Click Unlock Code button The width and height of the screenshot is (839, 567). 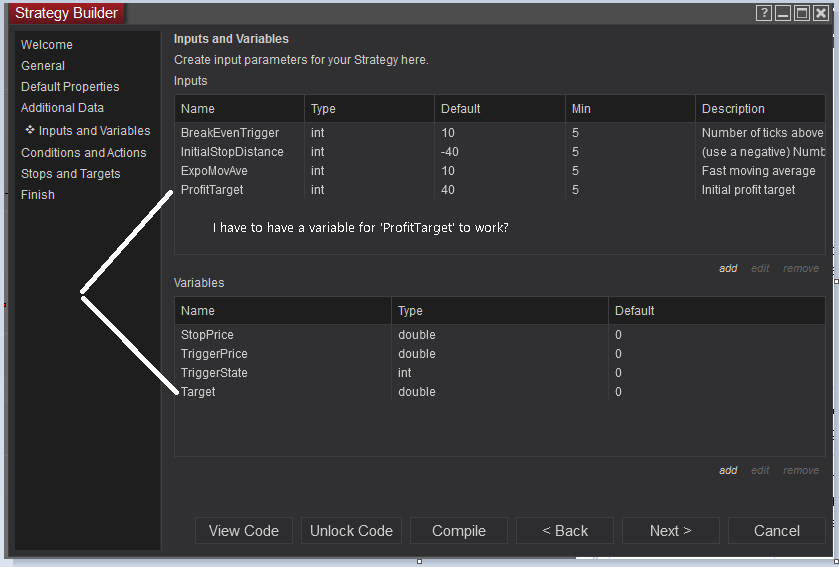coord(351,531)
